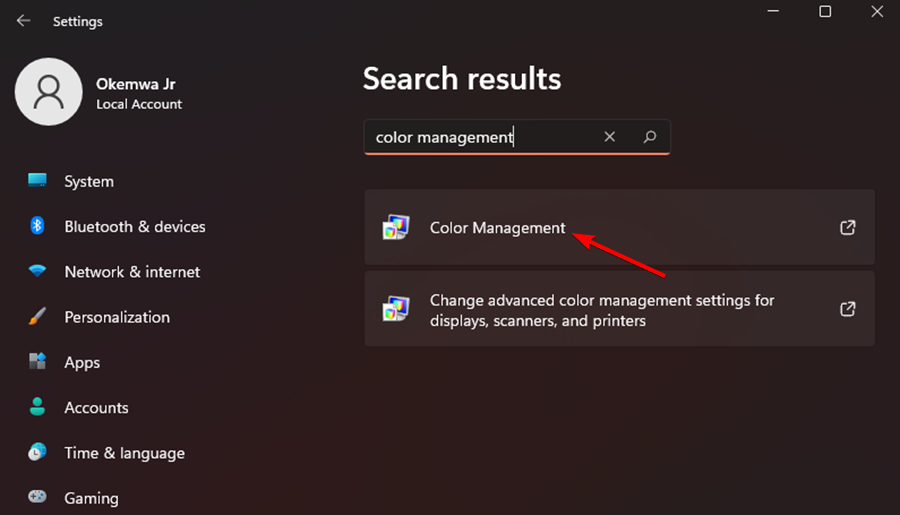Click external link icon for Color Management
This screenshot has height=515, width=900.
coord(848,228)
